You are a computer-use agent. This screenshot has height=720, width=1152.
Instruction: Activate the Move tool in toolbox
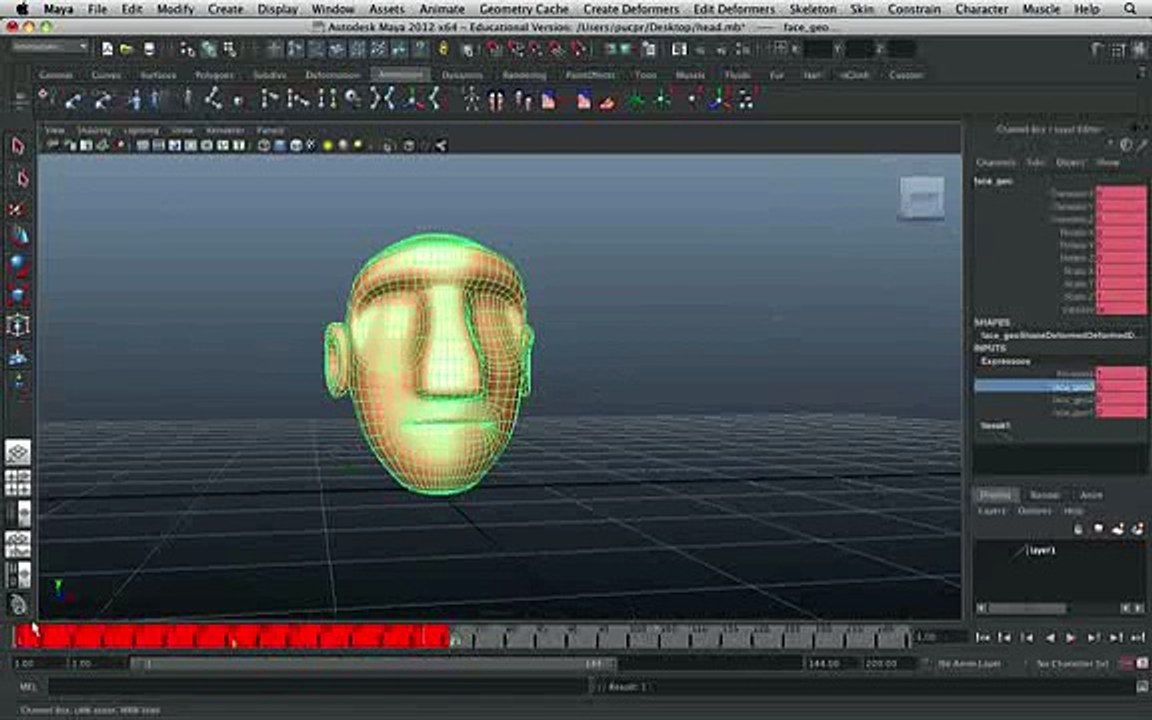coord(18,236)
